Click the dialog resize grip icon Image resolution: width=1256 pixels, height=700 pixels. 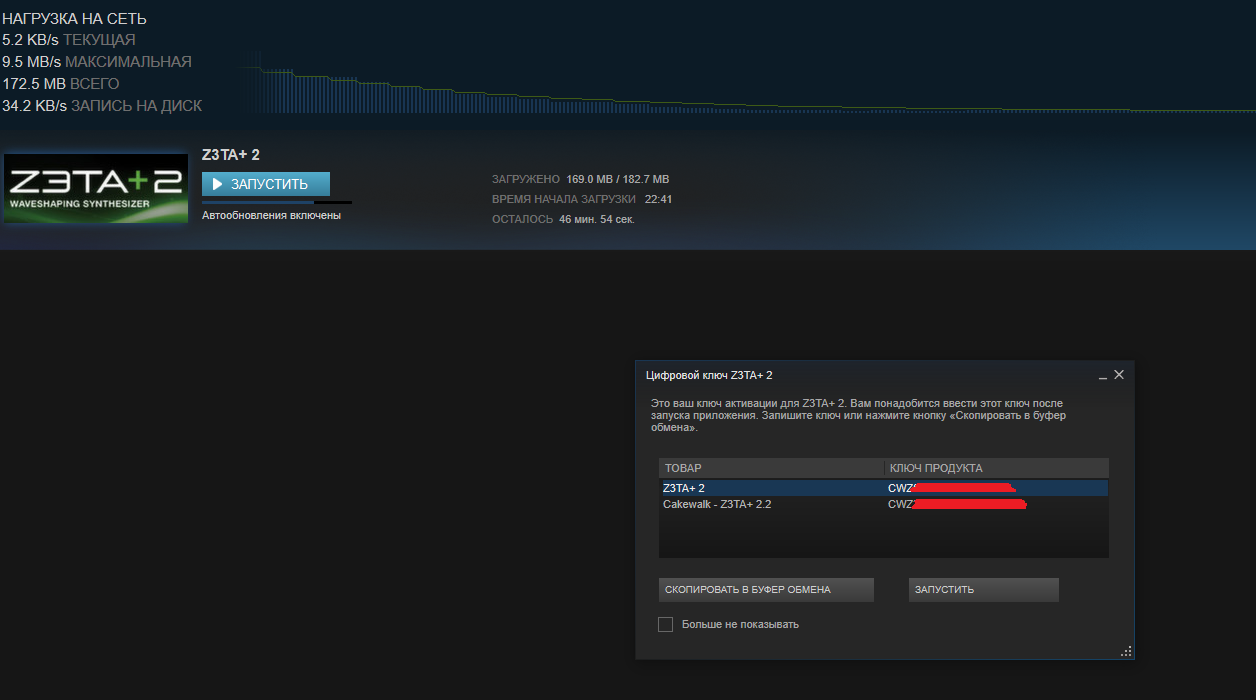click(1126, 651)
